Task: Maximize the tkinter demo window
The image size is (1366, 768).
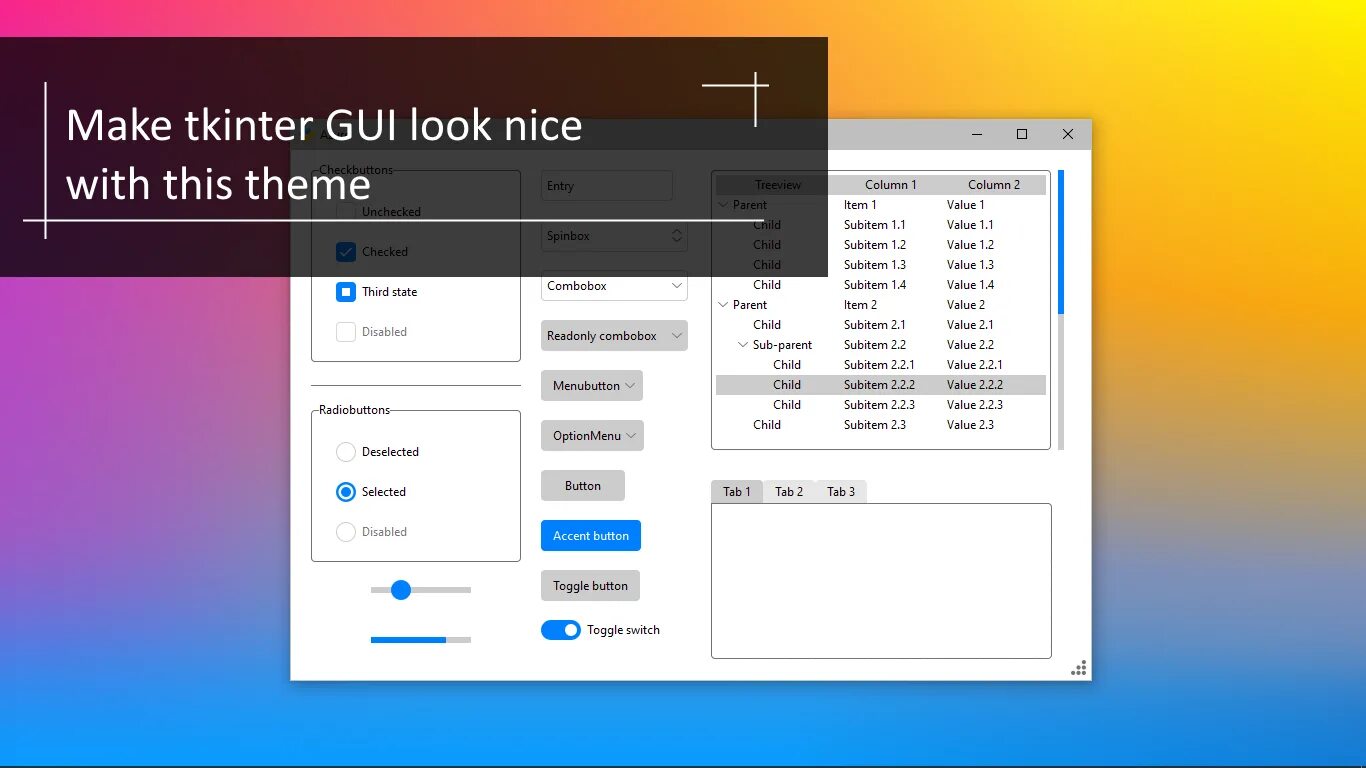Action: click(1022, 134)
